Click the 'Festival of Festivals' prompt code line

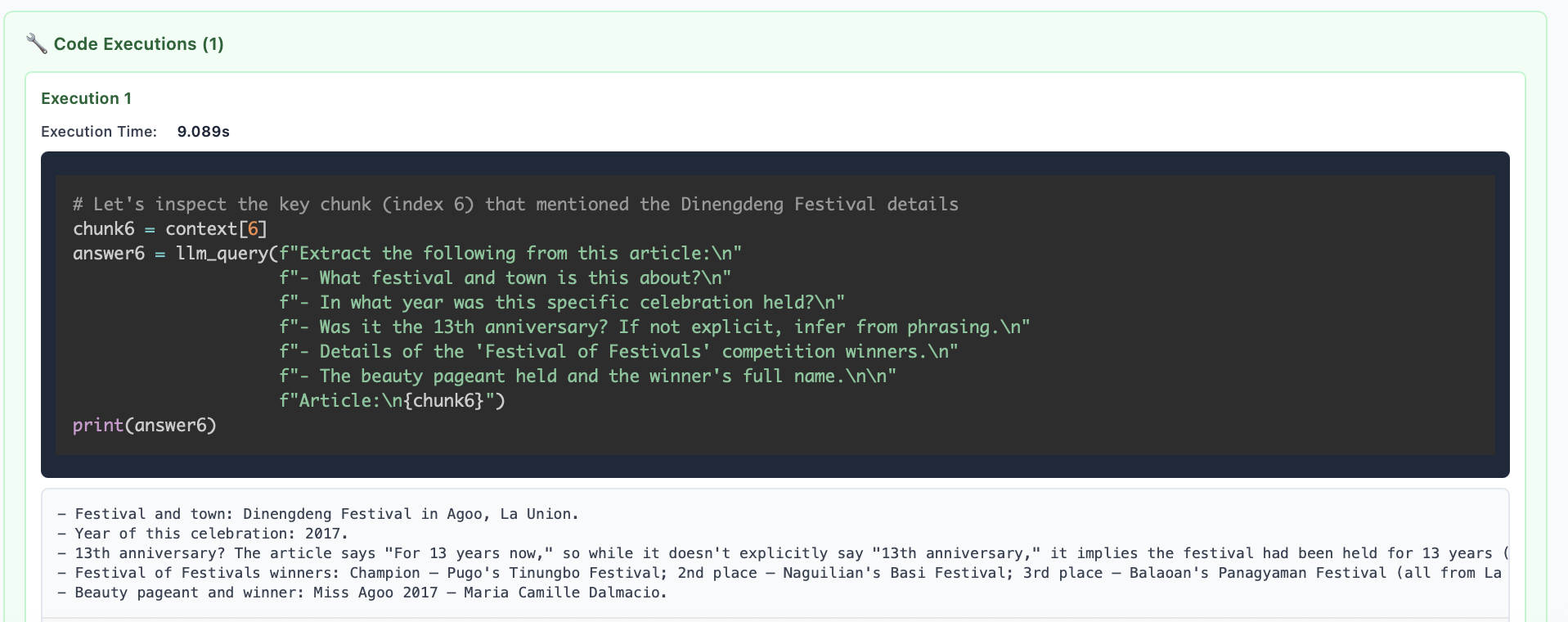tap(618, 352)
